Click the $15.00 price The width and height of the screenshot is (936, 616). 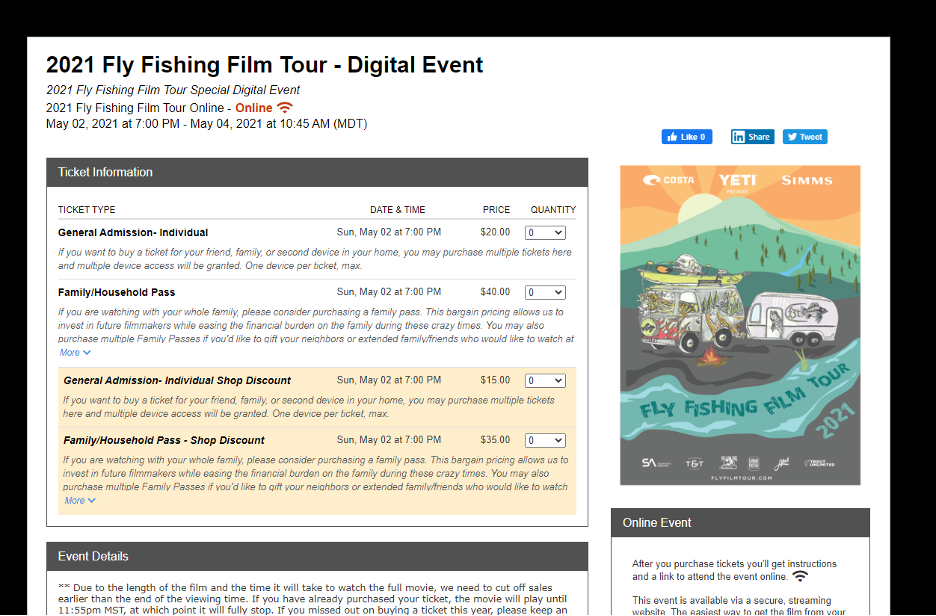[495, 380]
